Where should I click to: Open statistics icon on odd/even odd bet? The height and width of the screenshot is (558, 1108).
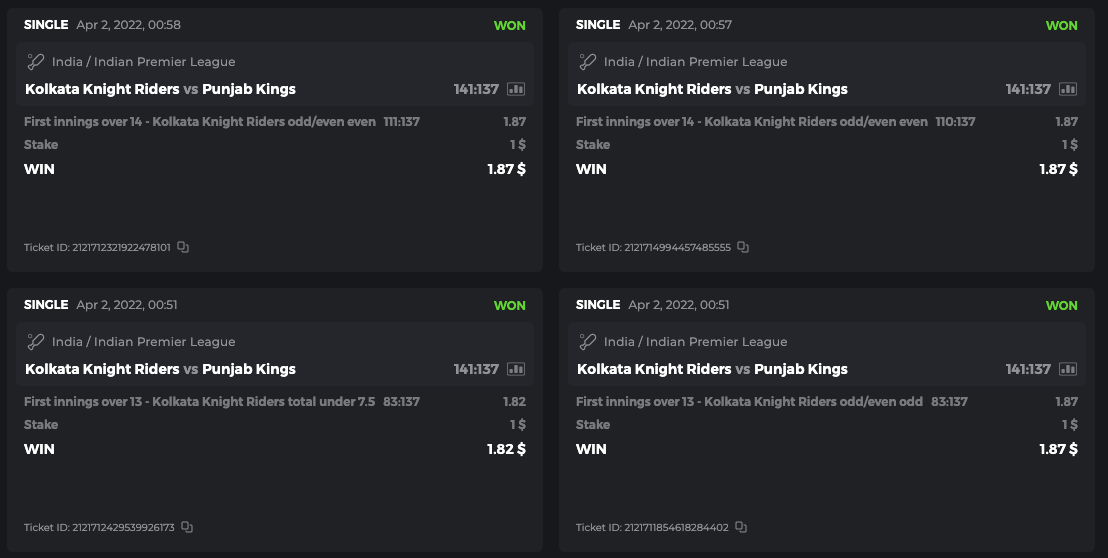coord(1068,369)
